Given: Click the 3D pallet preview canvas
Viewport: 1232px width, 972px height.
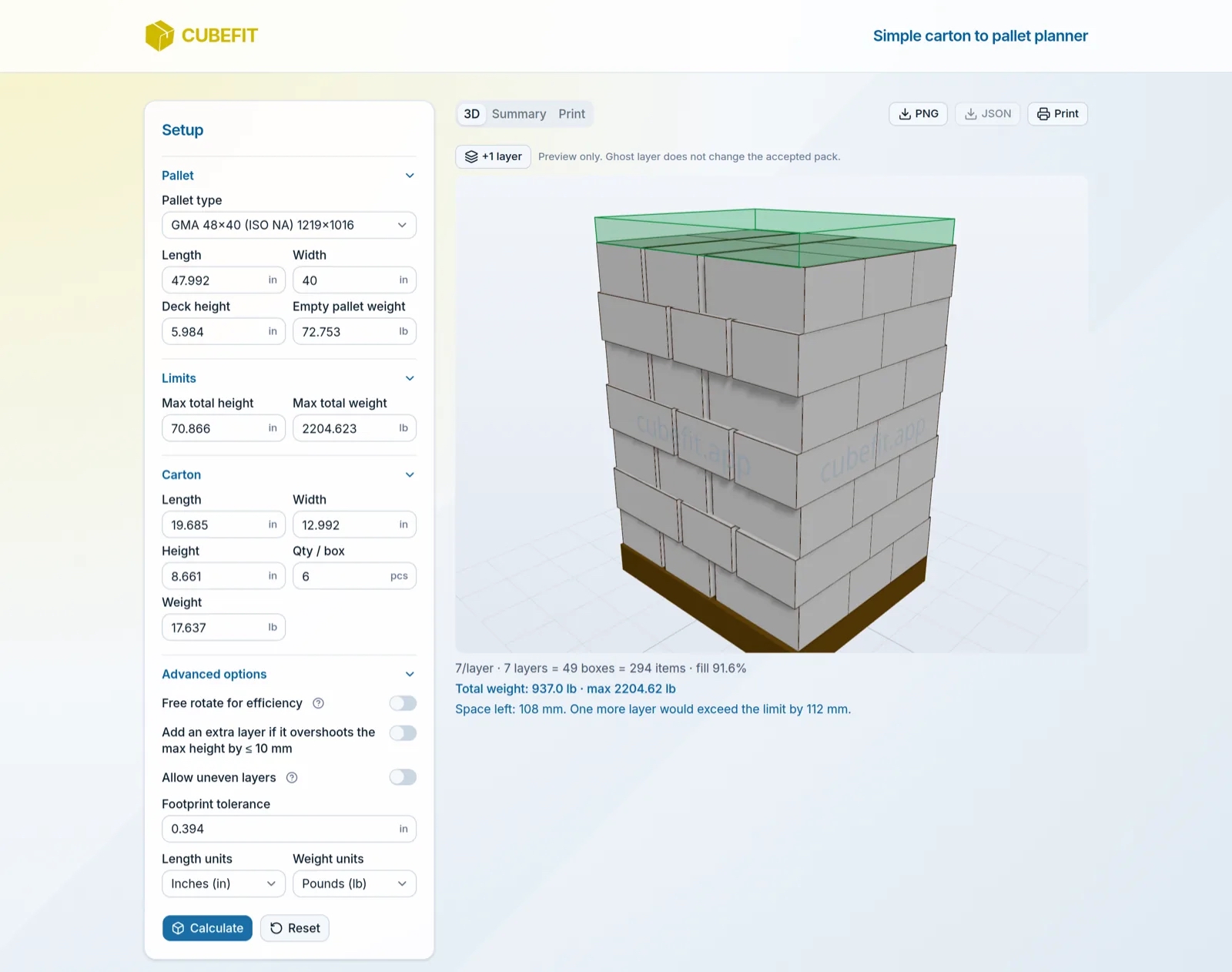Looking at the screenshot, I should (x=772, y=414).
